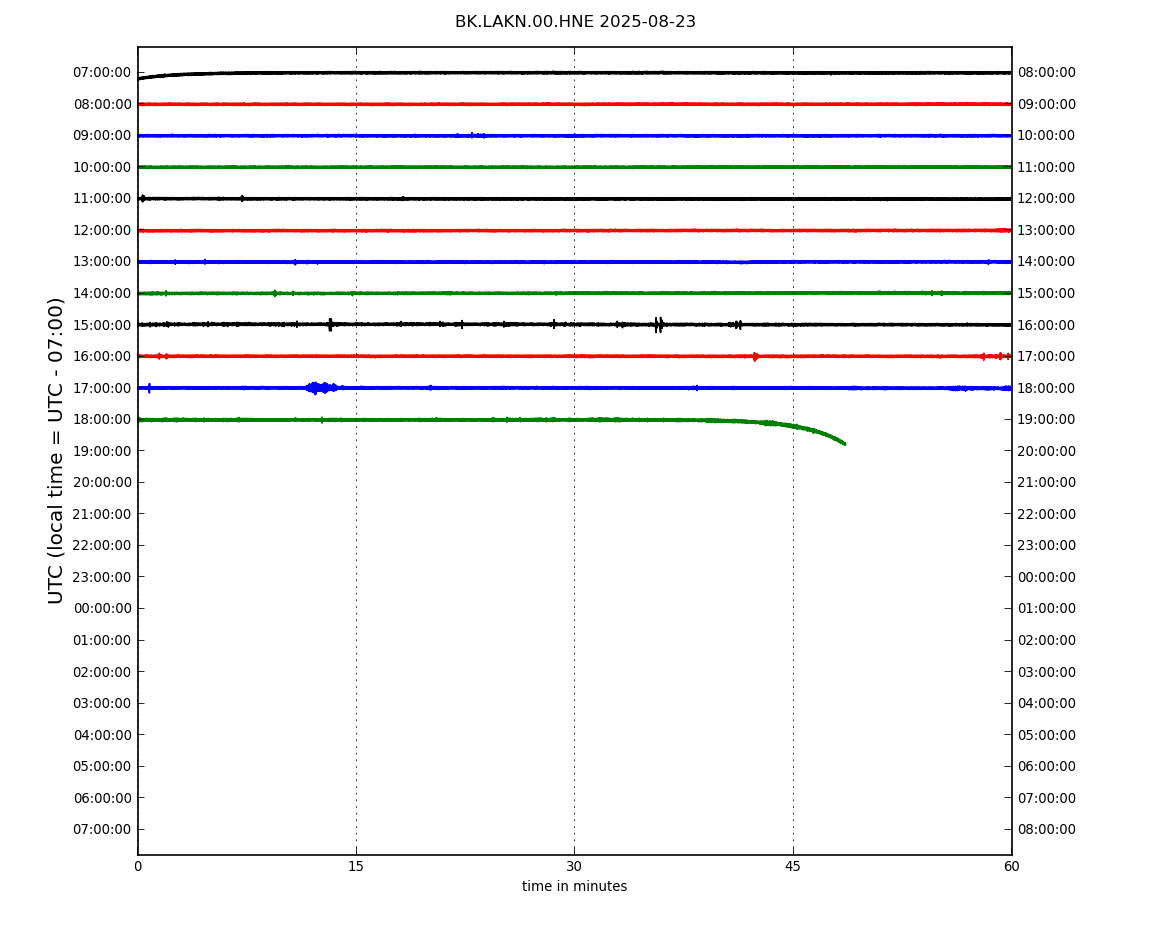Click left-axis label 17:00:00
1150x950 pixels.
click(x=103, y=388)
